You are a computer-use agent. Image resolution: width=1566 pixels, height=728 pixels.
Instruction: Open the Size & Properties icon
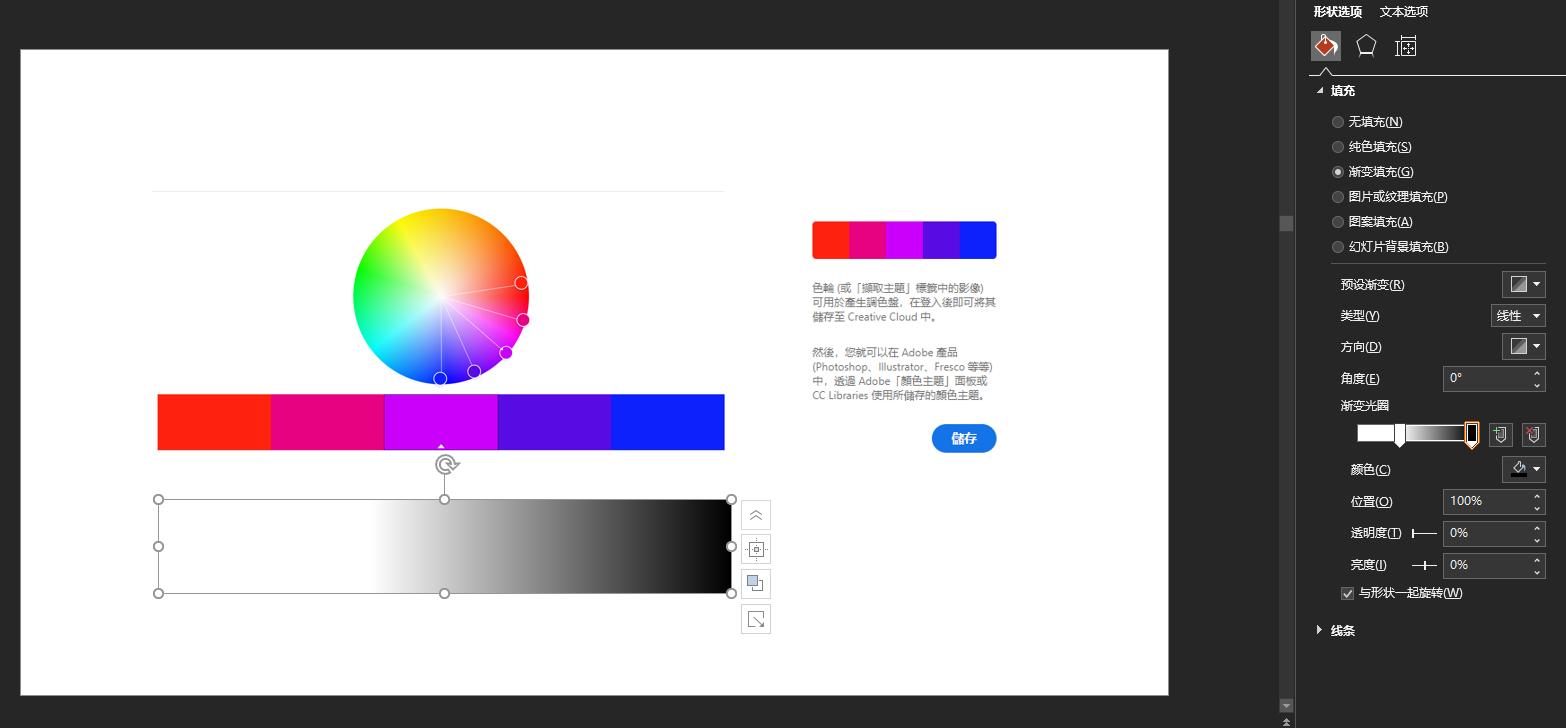(x=1406, y=46)
